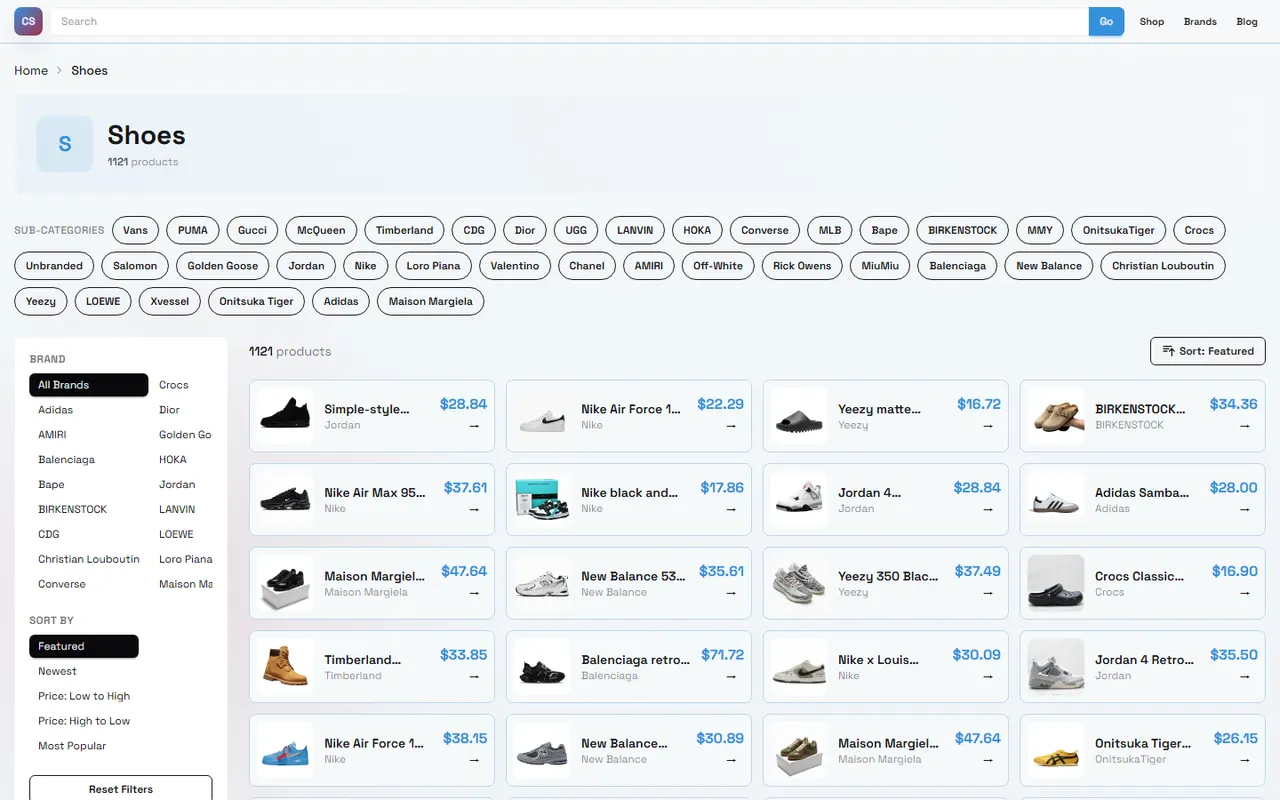This screenshot has width=1280, height=800.
Task: Click arrow icon on Onitsuka Tiger card
Action: (x=1245, y=760)
